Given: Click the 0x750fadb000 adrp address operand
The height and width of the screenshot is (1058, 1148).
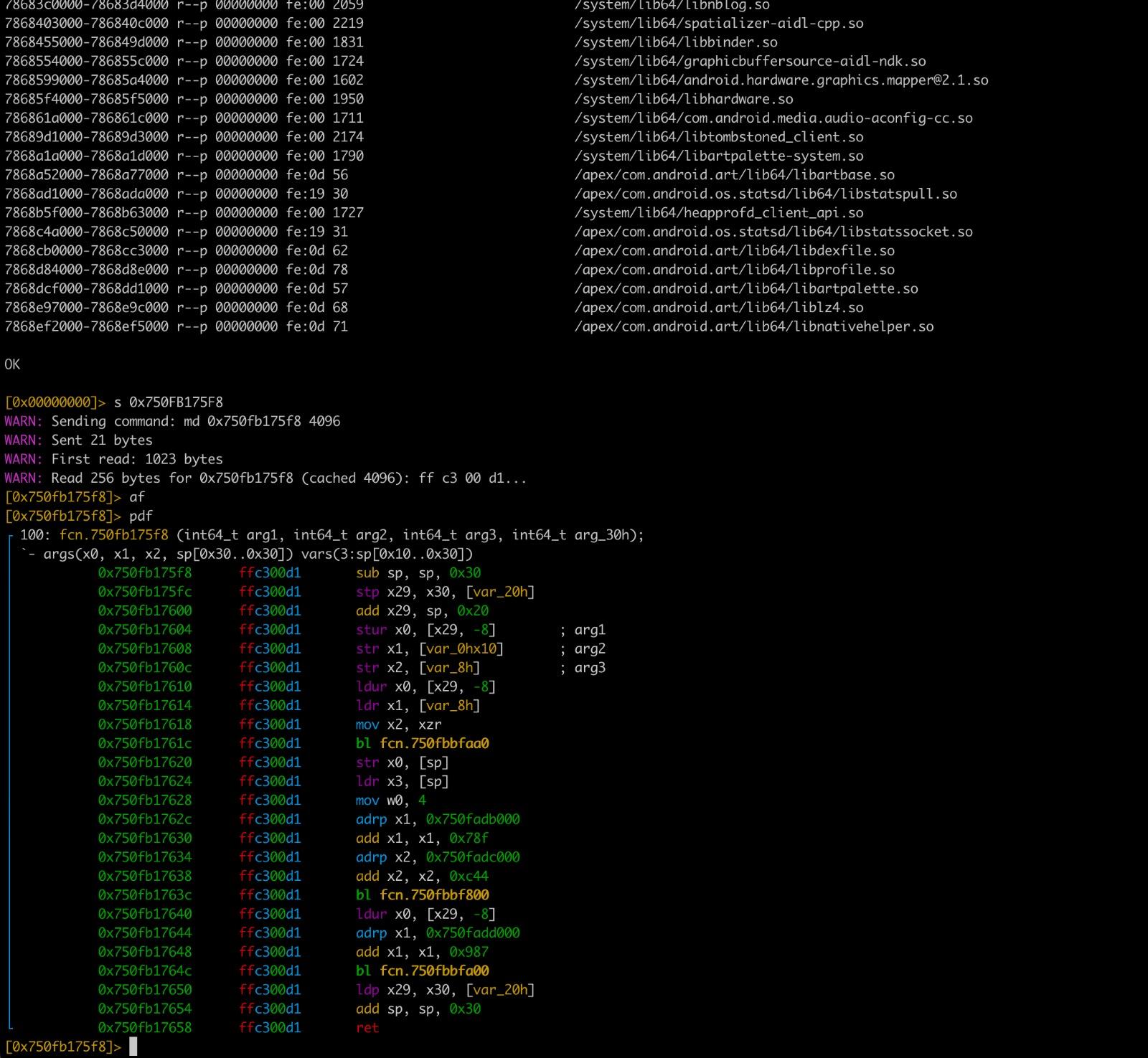Looking at the screenshot, I should 472,819.
